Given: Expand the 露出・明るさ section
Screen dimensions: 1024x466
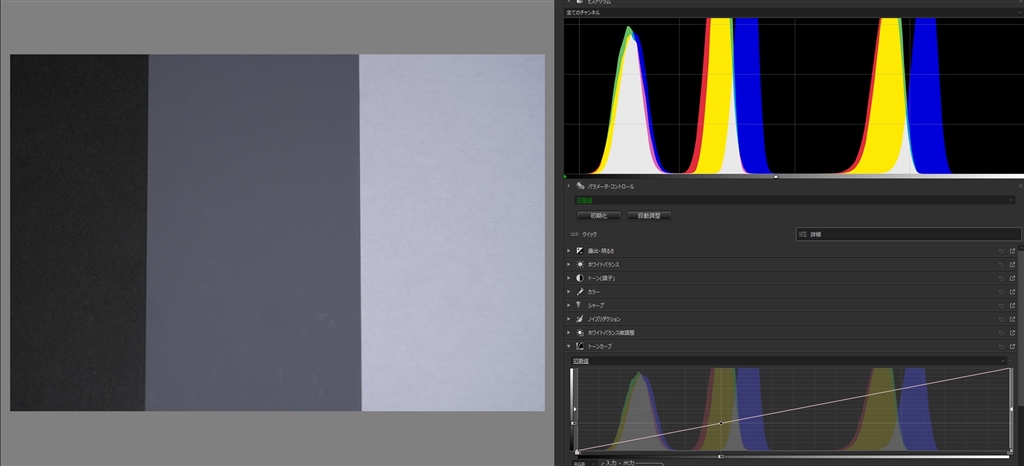Looking at the screenshot, I should tap(569, 251).
